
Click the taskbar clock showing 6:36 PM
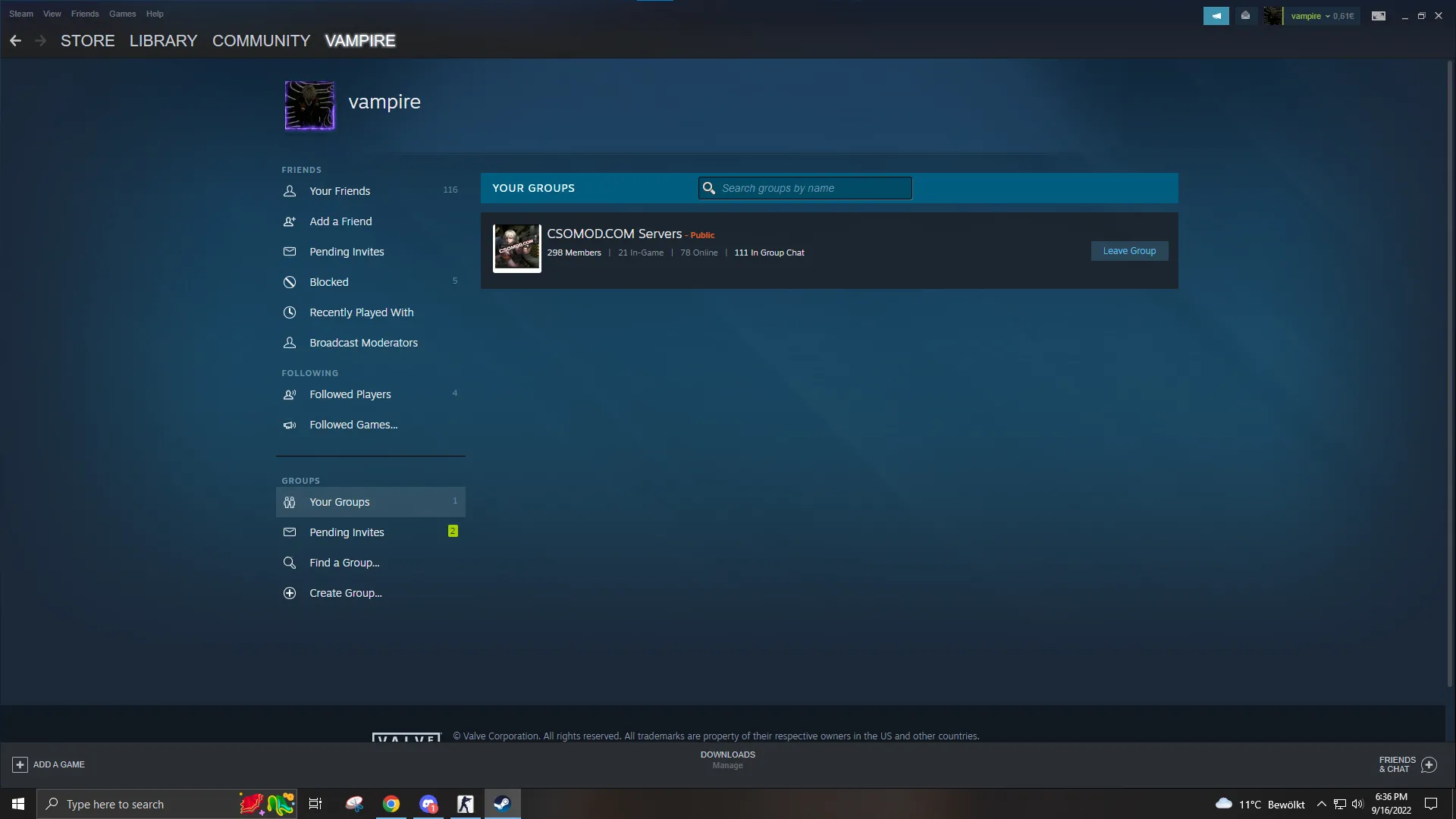1392,804
